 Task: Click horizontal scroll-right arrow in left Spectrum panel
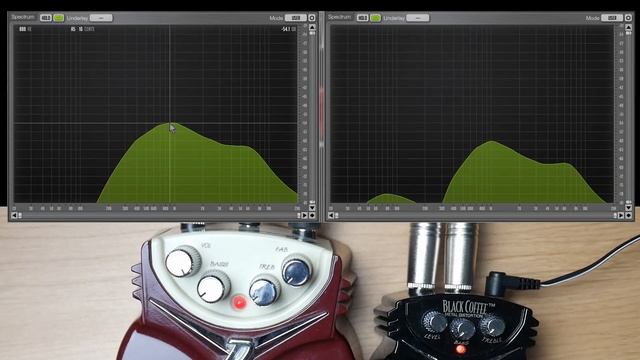click(304, 215)
